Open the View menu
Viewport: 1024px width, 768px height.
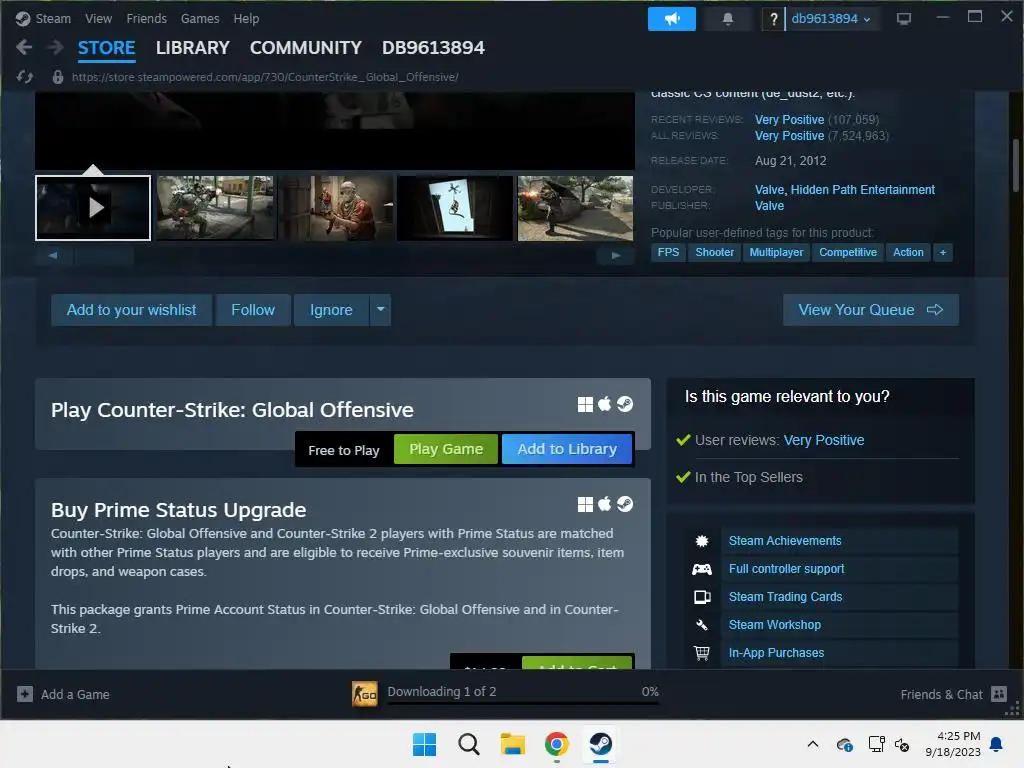tap(98, 19)
